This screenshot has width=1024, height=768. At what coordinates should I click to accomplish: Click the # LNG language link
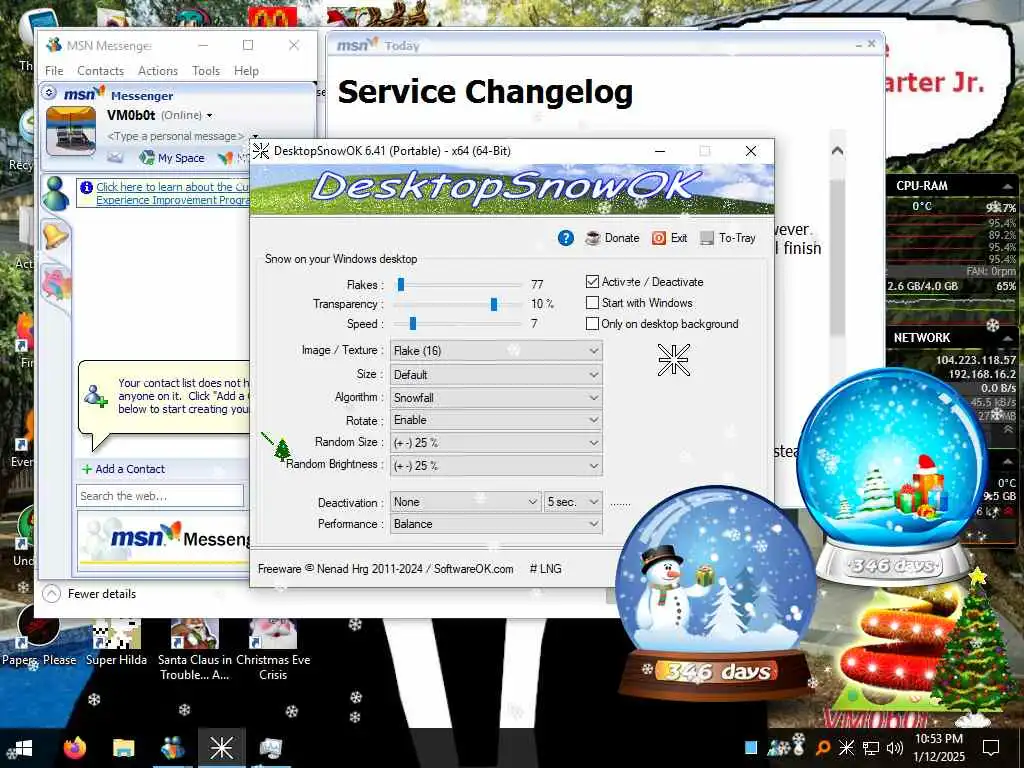click(x=545, y=569)
